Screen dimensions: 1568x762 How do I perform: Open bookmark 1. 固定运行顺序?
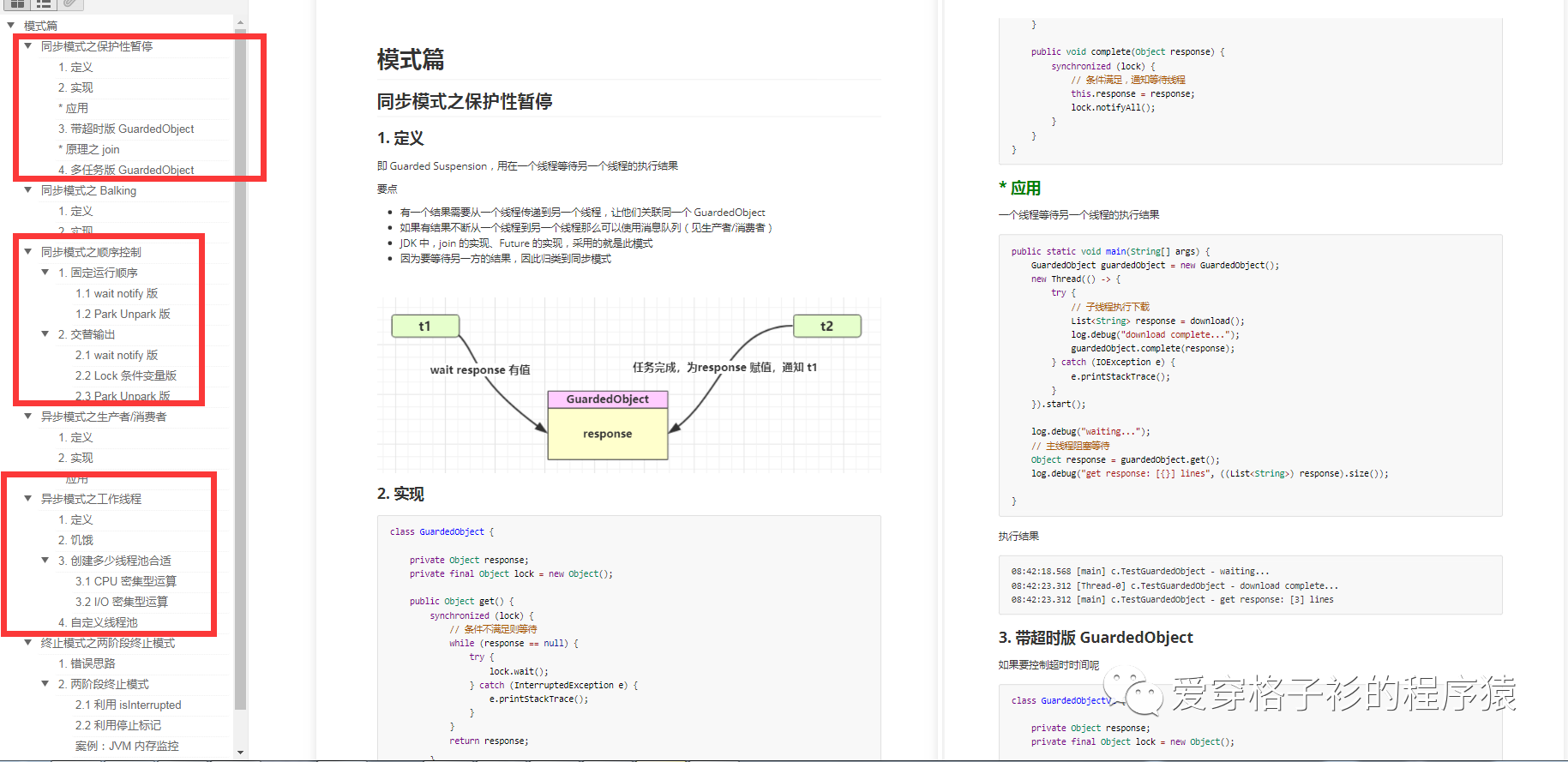click(98, 273)
